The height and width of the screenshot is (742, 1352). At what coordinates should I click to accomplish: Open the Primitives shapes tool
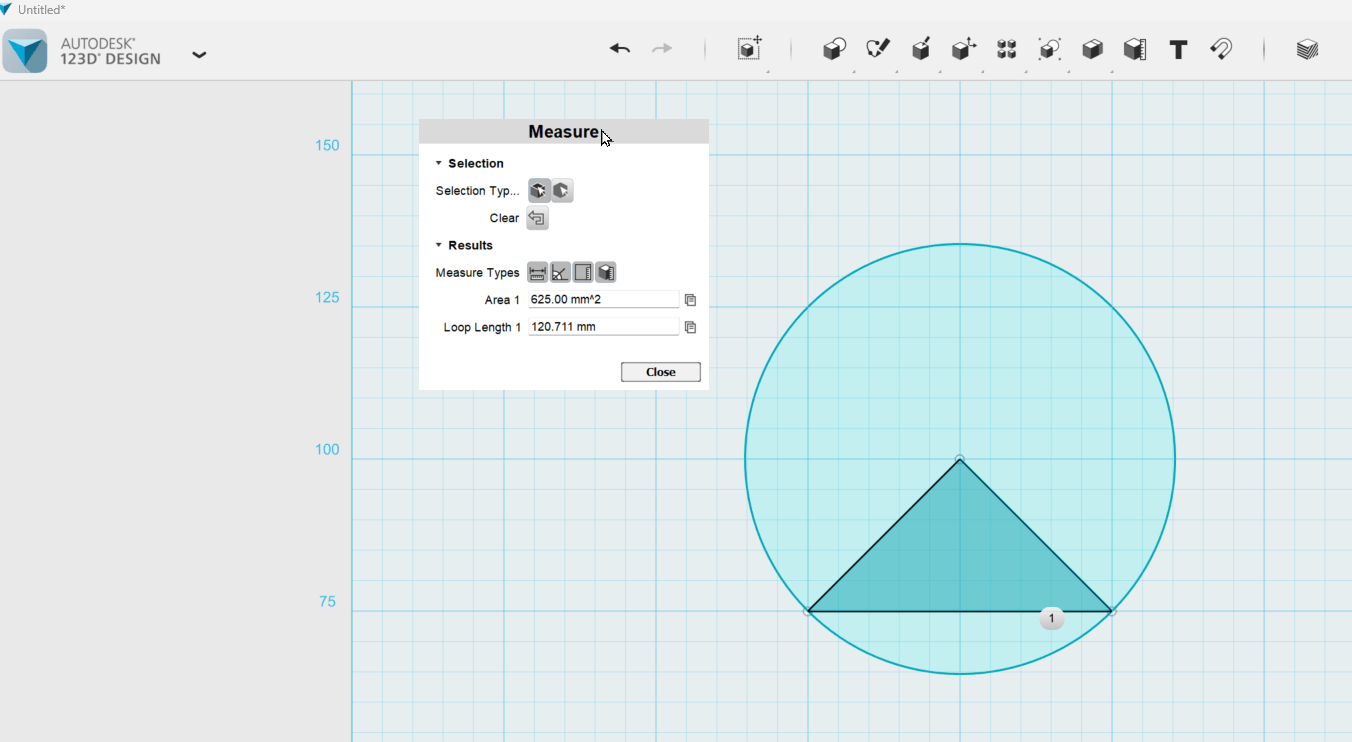click(x=834, y=49)
